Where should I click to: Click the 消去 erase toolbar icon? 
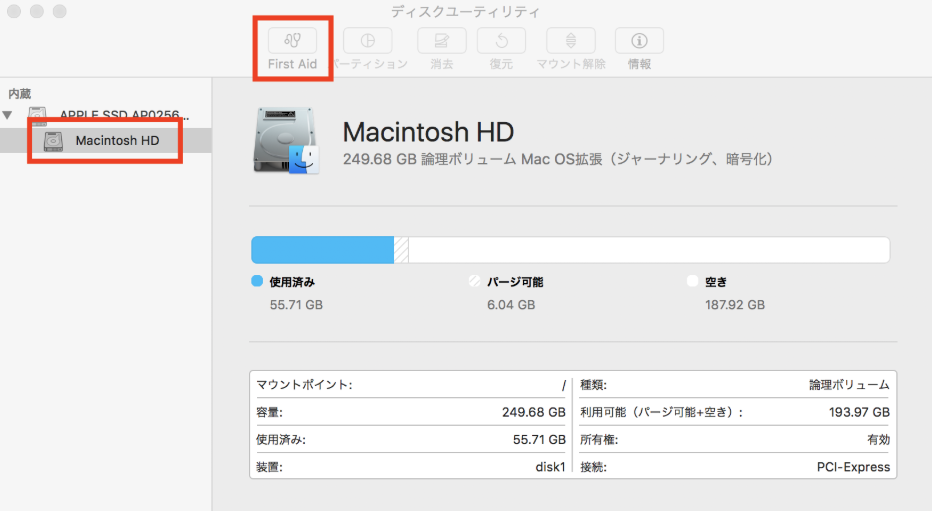pos(442,40)
